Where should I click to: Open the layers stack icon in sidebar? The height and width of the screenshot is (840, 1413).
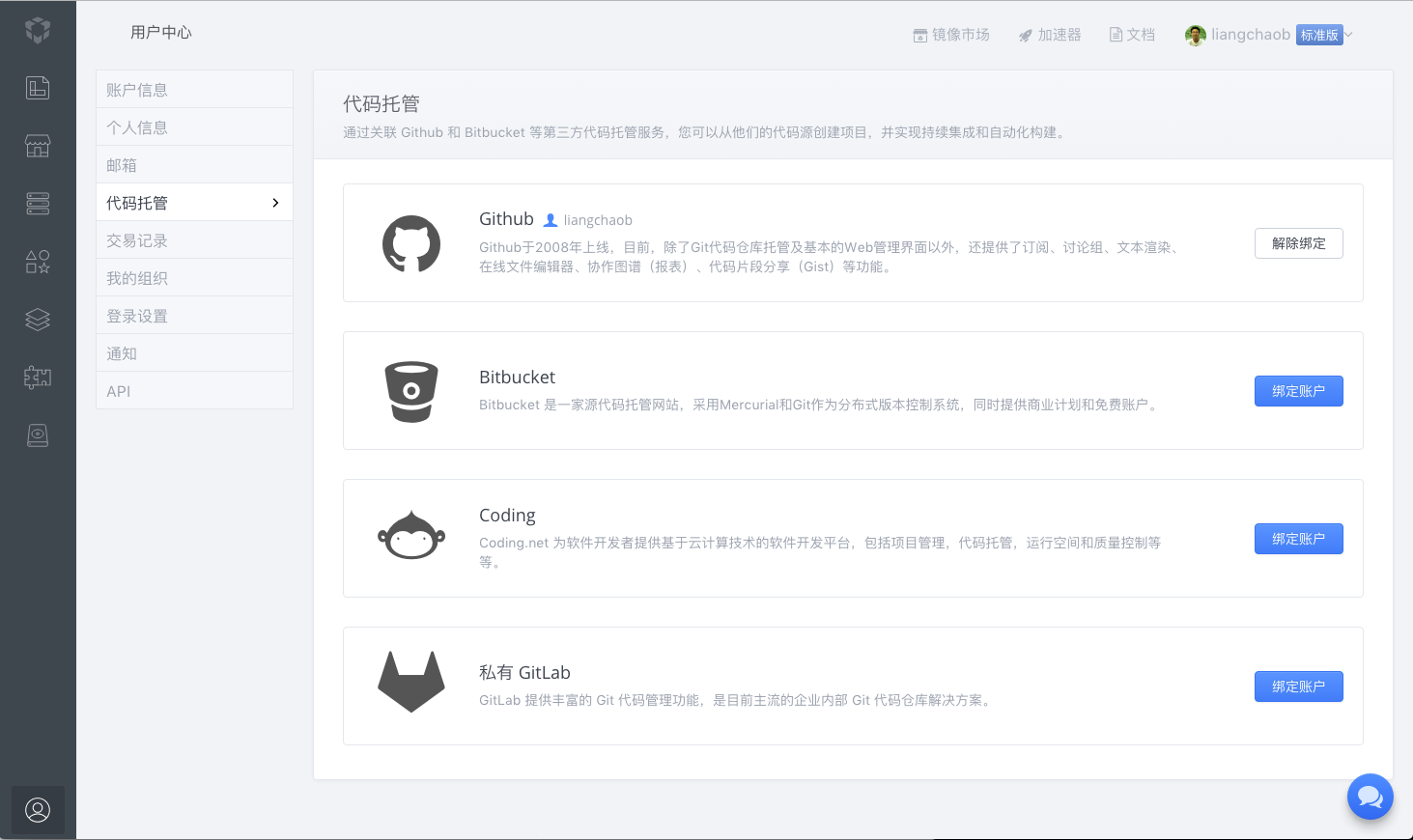[x=38, y=320]
